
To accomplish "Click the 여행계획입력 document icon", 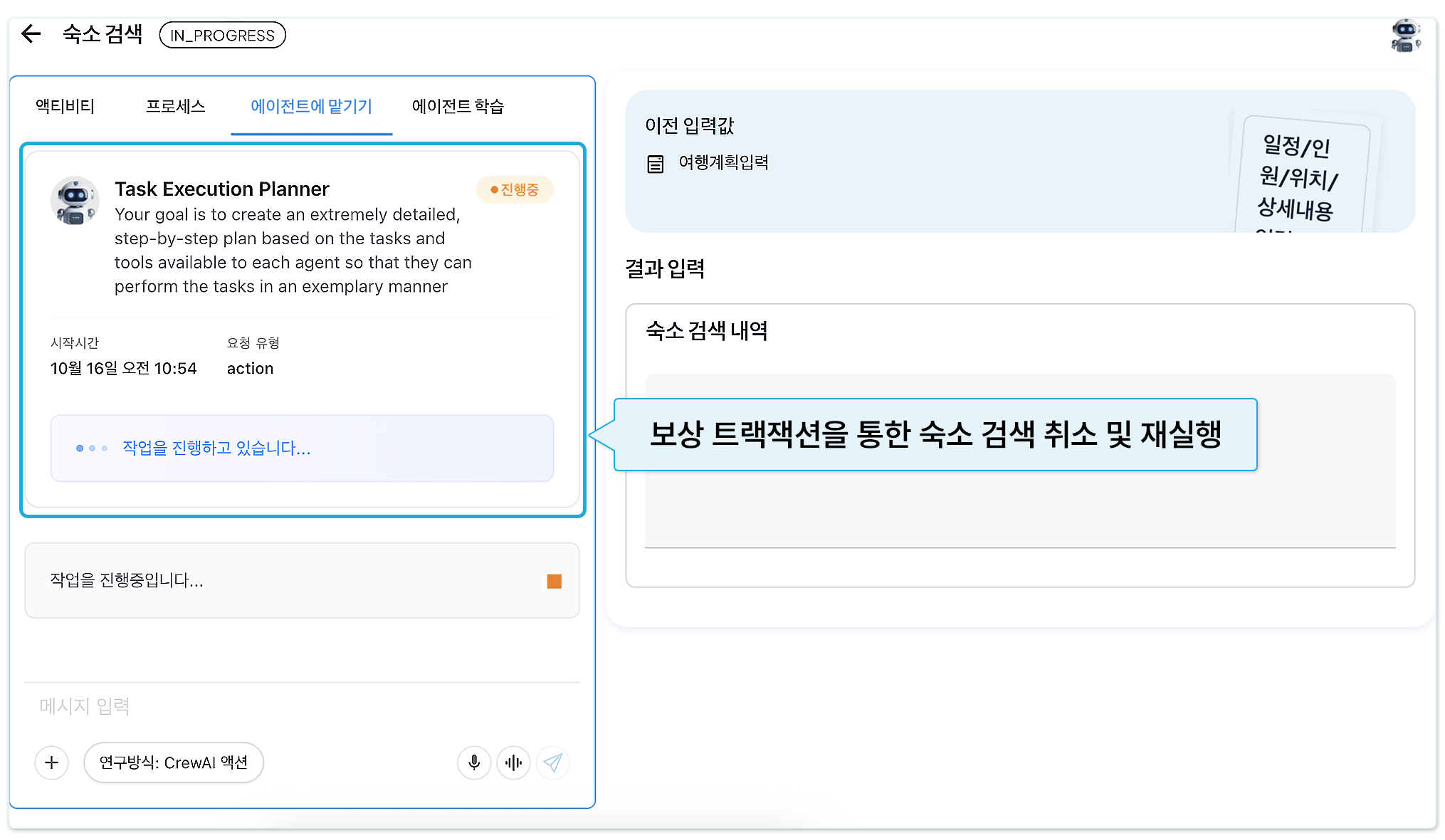I will tap(655, 164).
